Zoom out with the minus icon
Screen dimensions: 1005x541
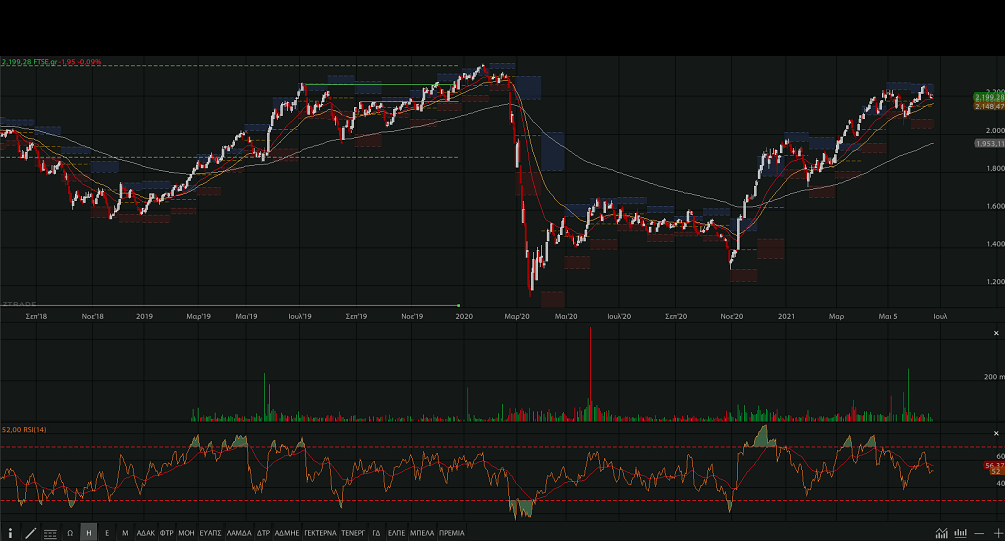click(981, 533)
